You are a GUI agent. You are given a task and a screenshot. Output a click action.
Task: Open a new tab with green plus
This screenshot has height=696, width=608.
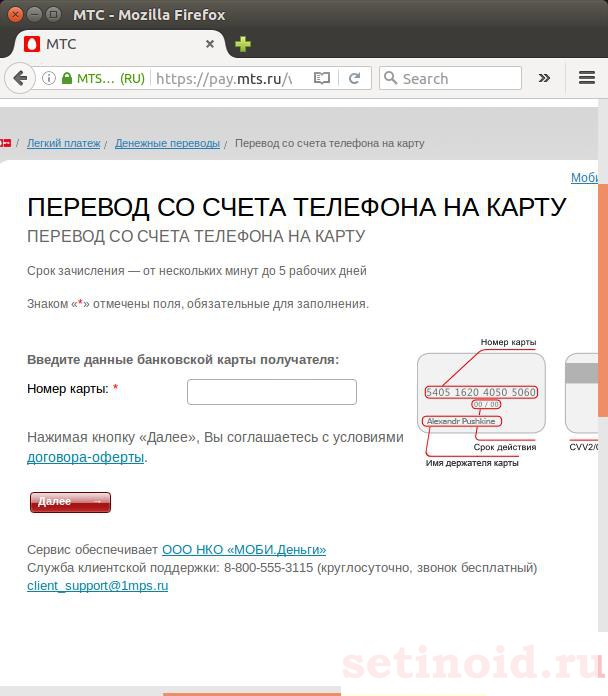click(x=243, y=44)
